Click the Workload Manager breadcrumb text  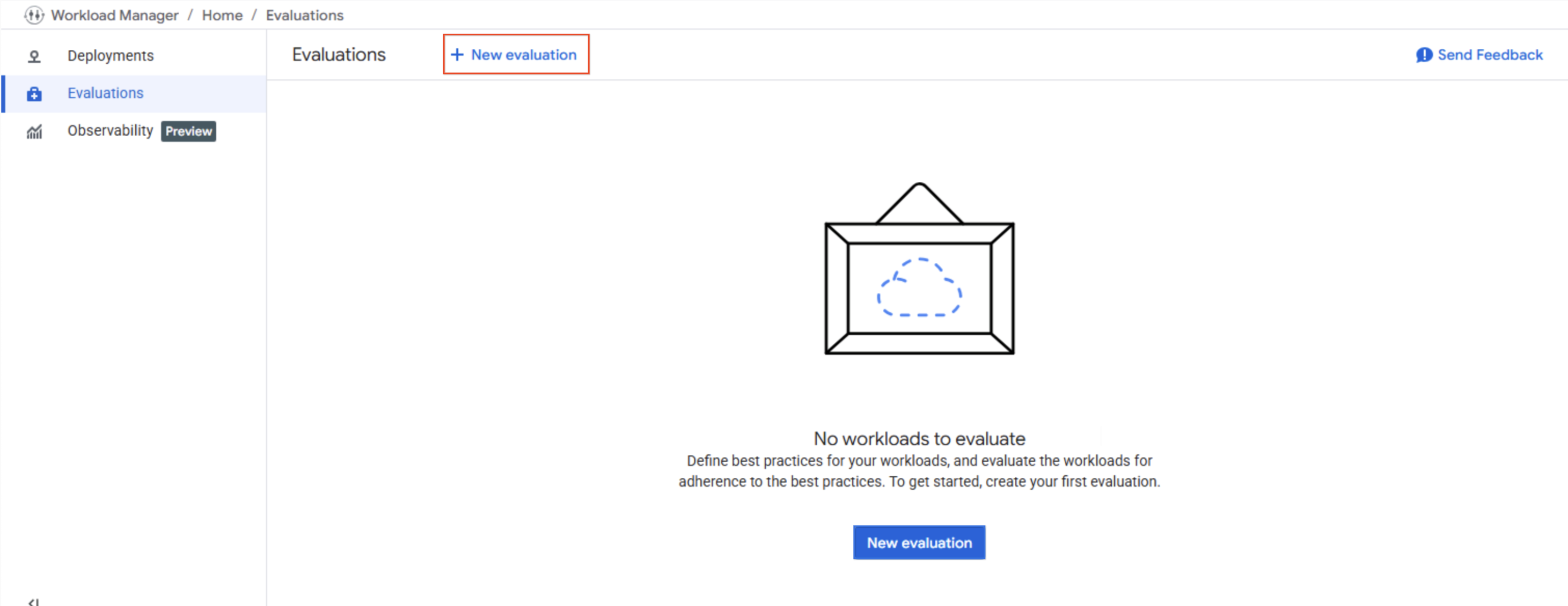(114, 15)
